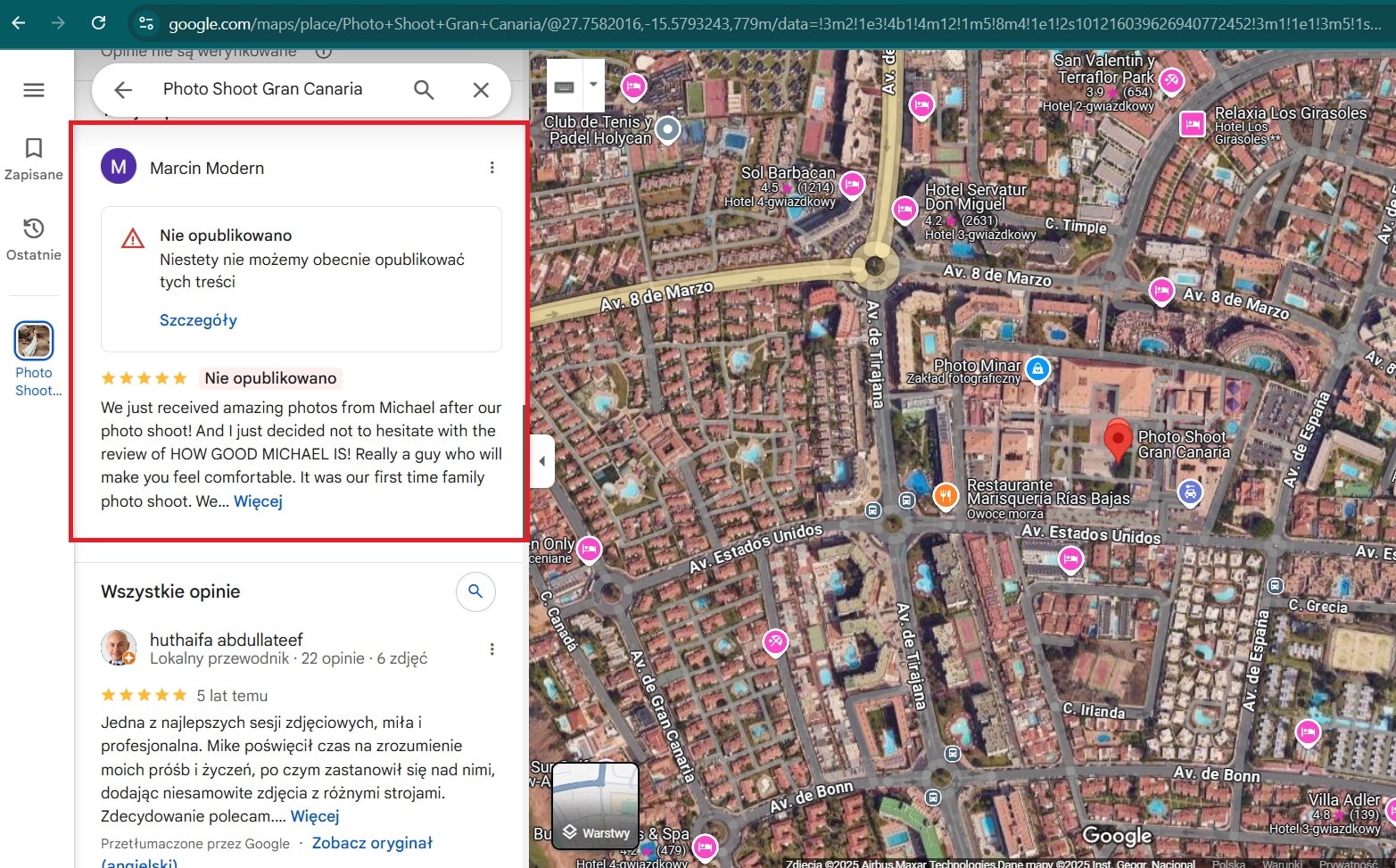The image size is (1396, 868).
Task: Click hotel marker on Av. Estados Unidos label
Action: [1070, 559]
